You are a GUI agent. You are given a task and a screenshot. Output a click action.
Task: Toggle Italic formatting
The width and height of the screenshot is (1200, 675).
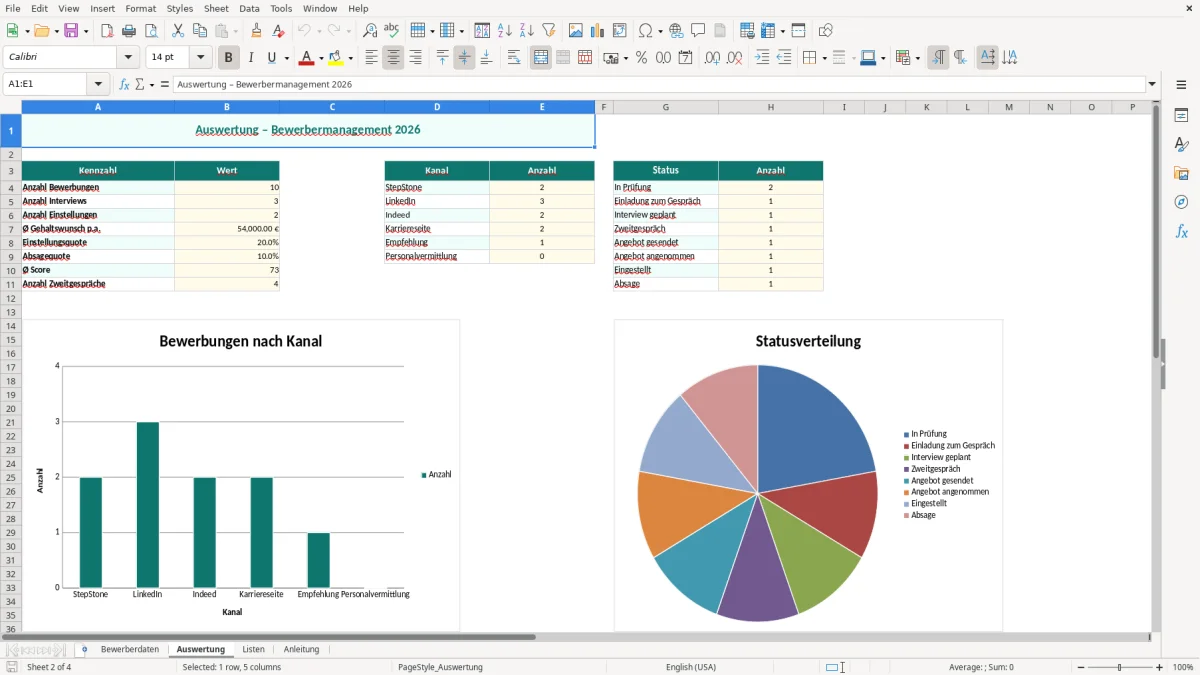coord(250,58)
